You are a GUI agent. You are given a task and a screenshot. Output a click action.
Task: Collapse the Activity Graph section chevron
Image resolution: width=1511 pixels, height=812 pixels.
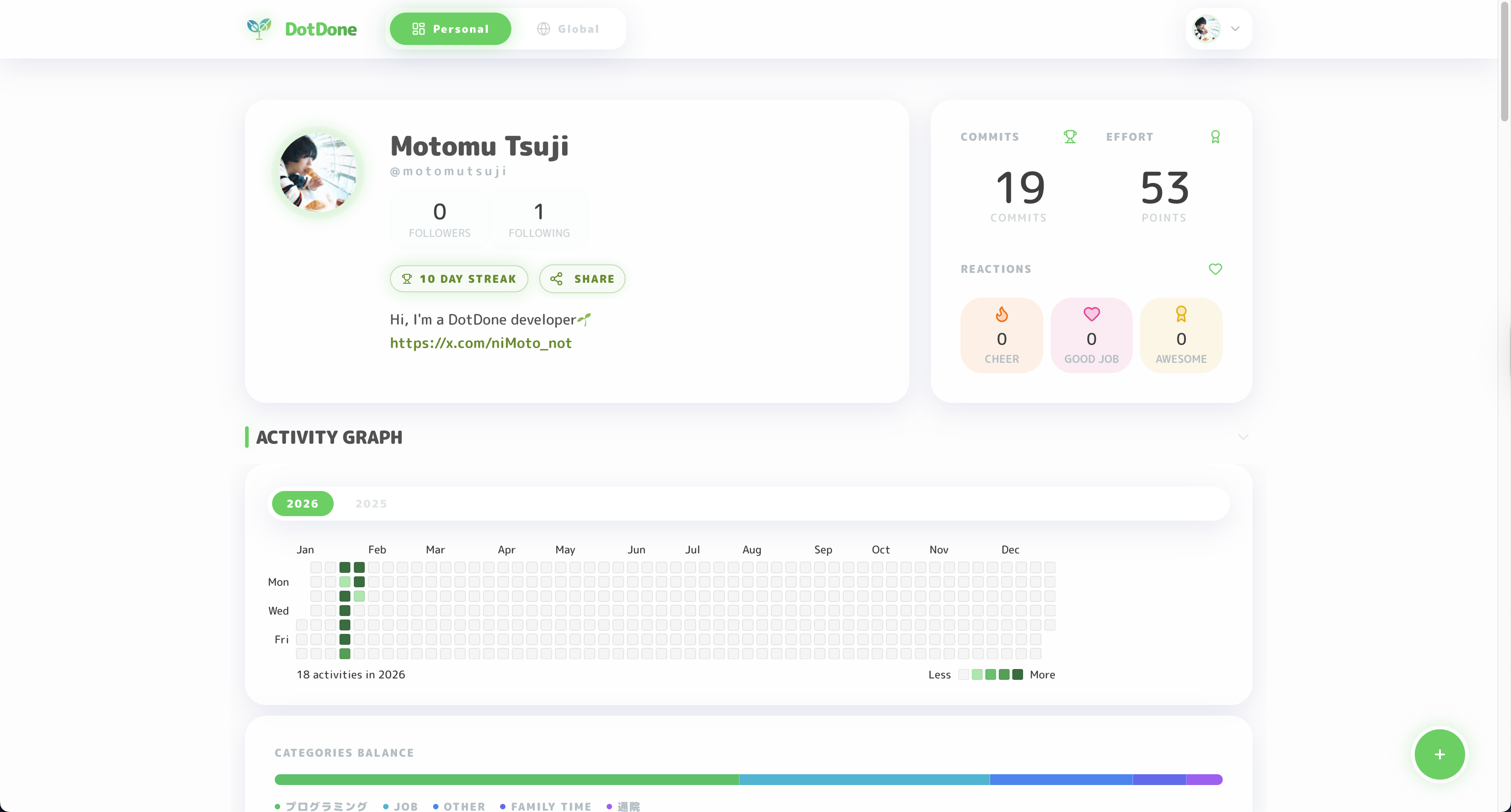click(x=1243, y=437)
